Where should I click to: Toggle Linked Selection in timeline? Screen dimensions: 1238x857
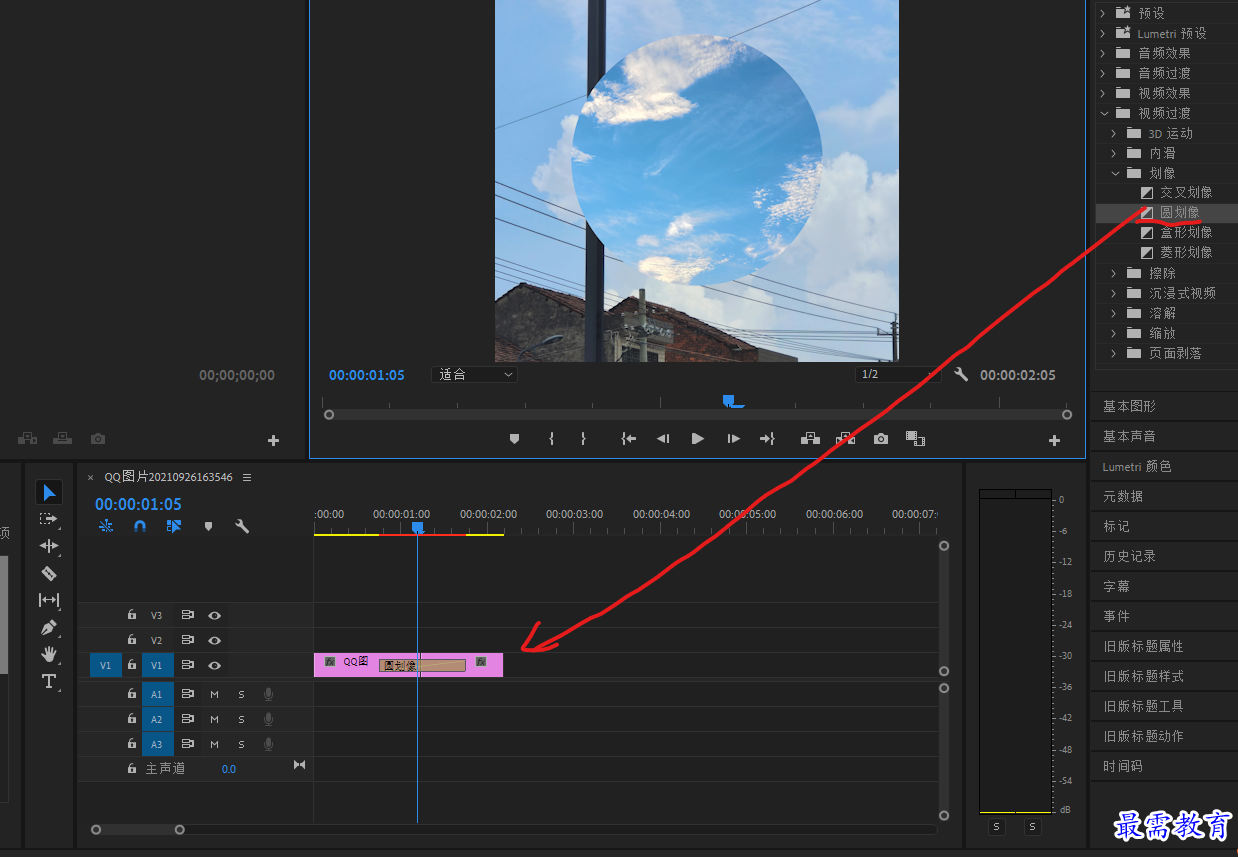[174, 526]
